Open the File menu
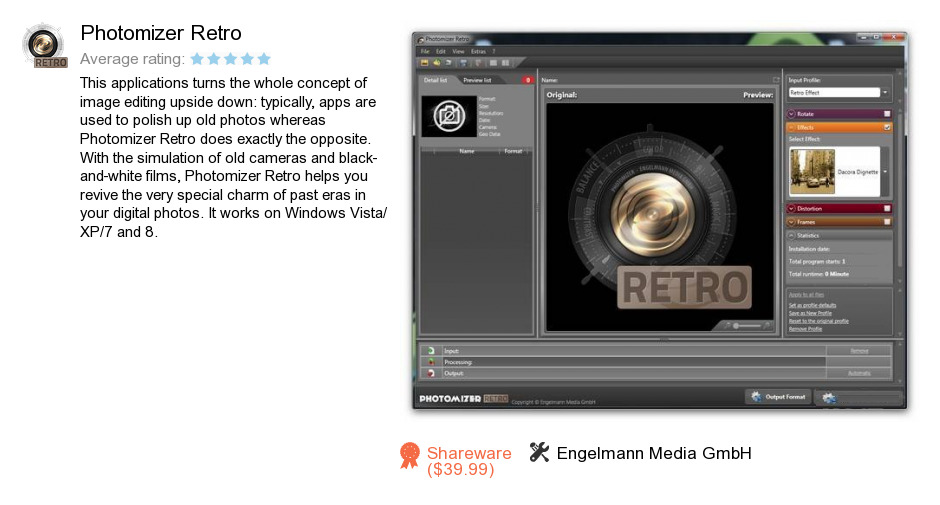The height and width of the screenshot is (505, 940). 424,52
